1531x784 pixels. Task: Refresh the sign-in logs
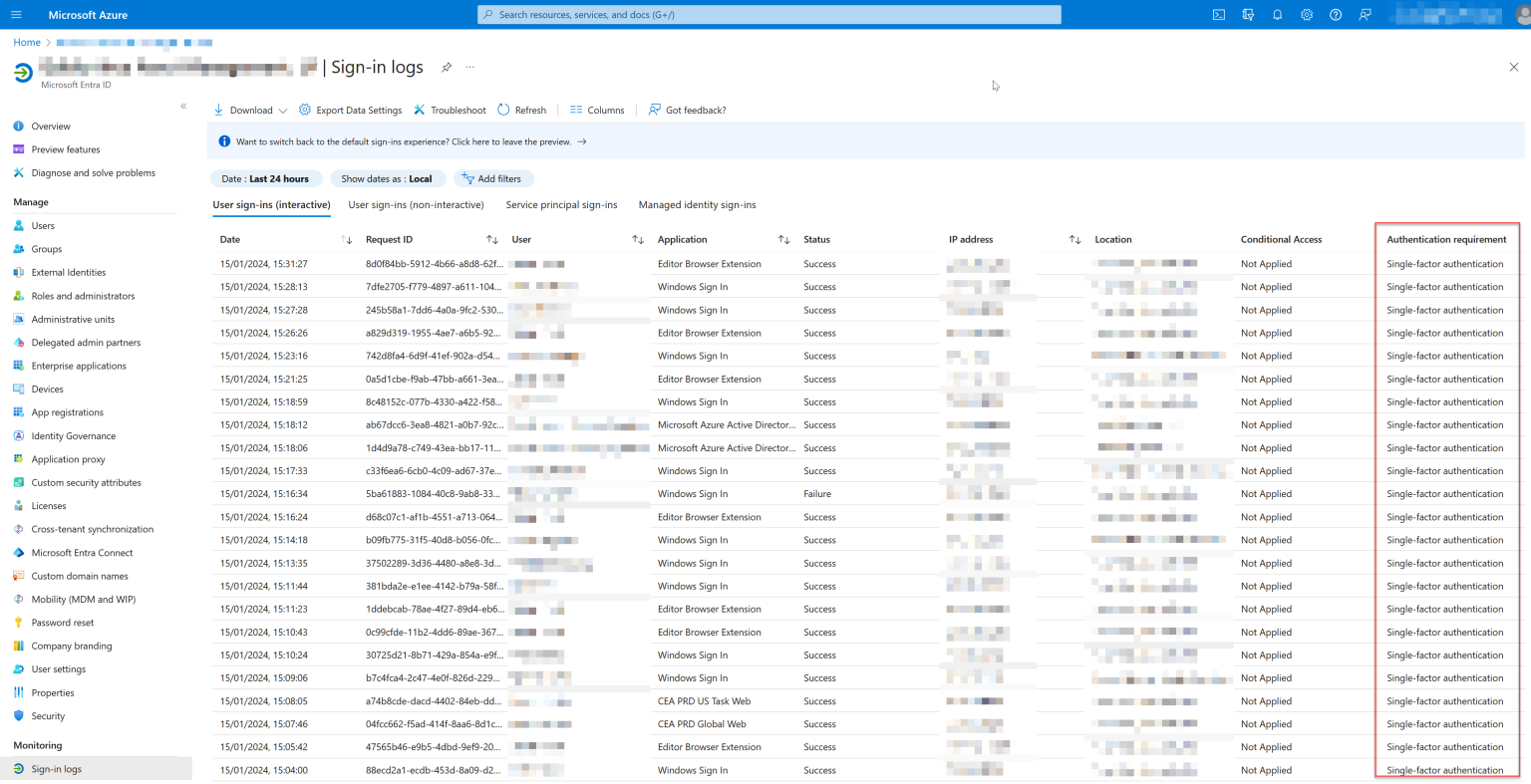tap(521, 110)
